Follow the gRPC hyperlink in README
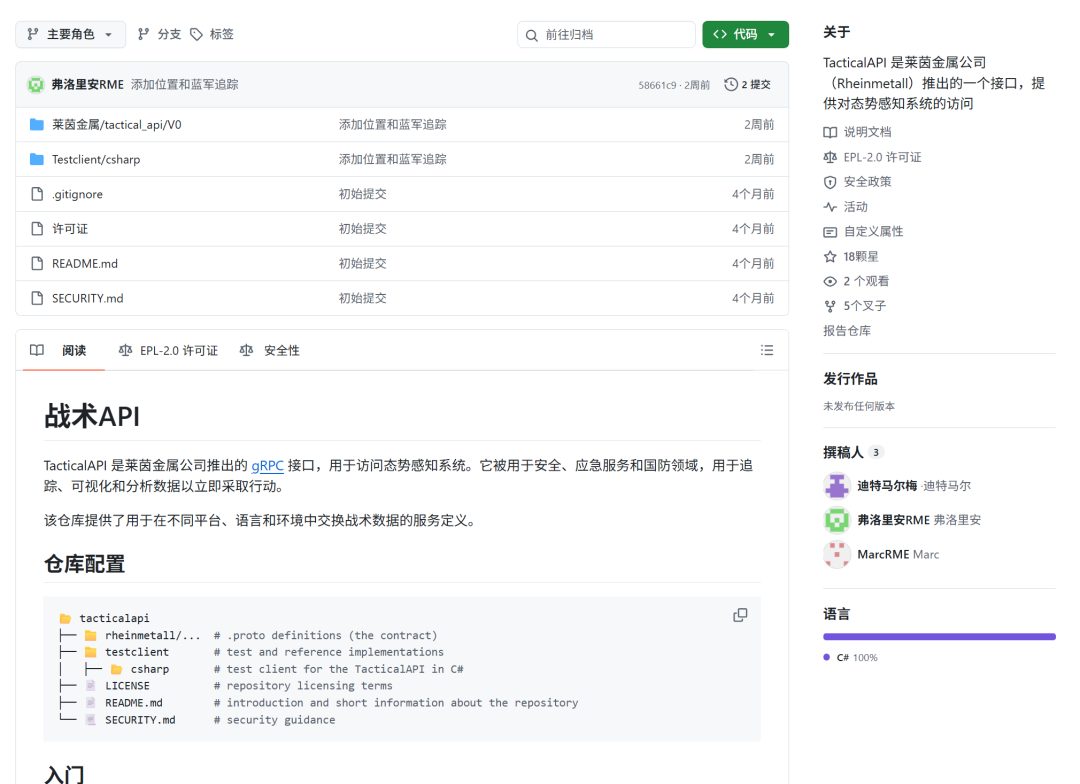Screen dimensions: 1080x784 coord(267,466)
